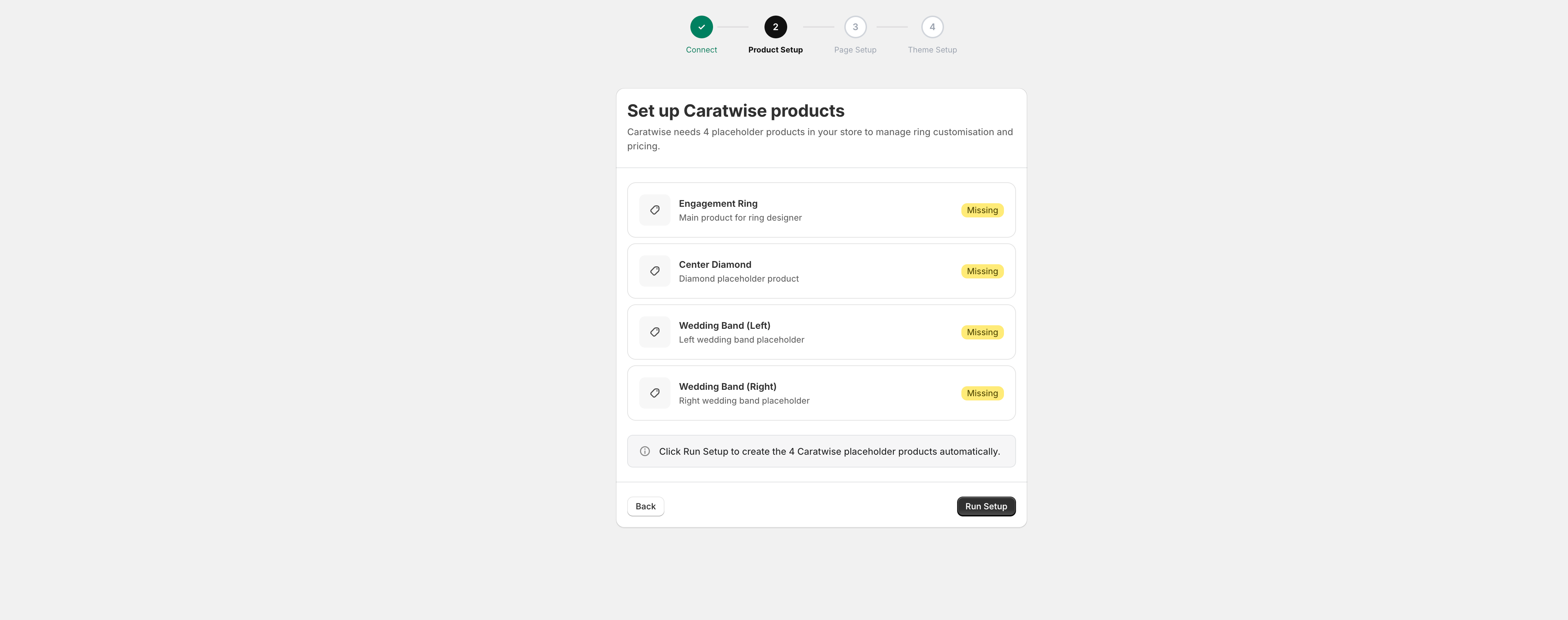The height and width of the screenshot is (620, 1568).
Task: Click the Wedding Band (Left) tag icon
Action: click(x=655, y=332)
